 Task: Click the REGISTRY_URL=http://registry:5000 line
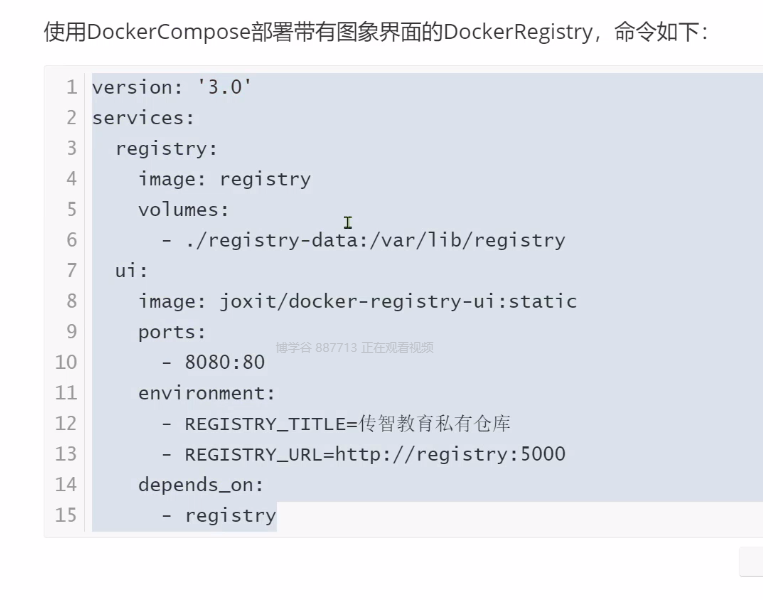375,454
